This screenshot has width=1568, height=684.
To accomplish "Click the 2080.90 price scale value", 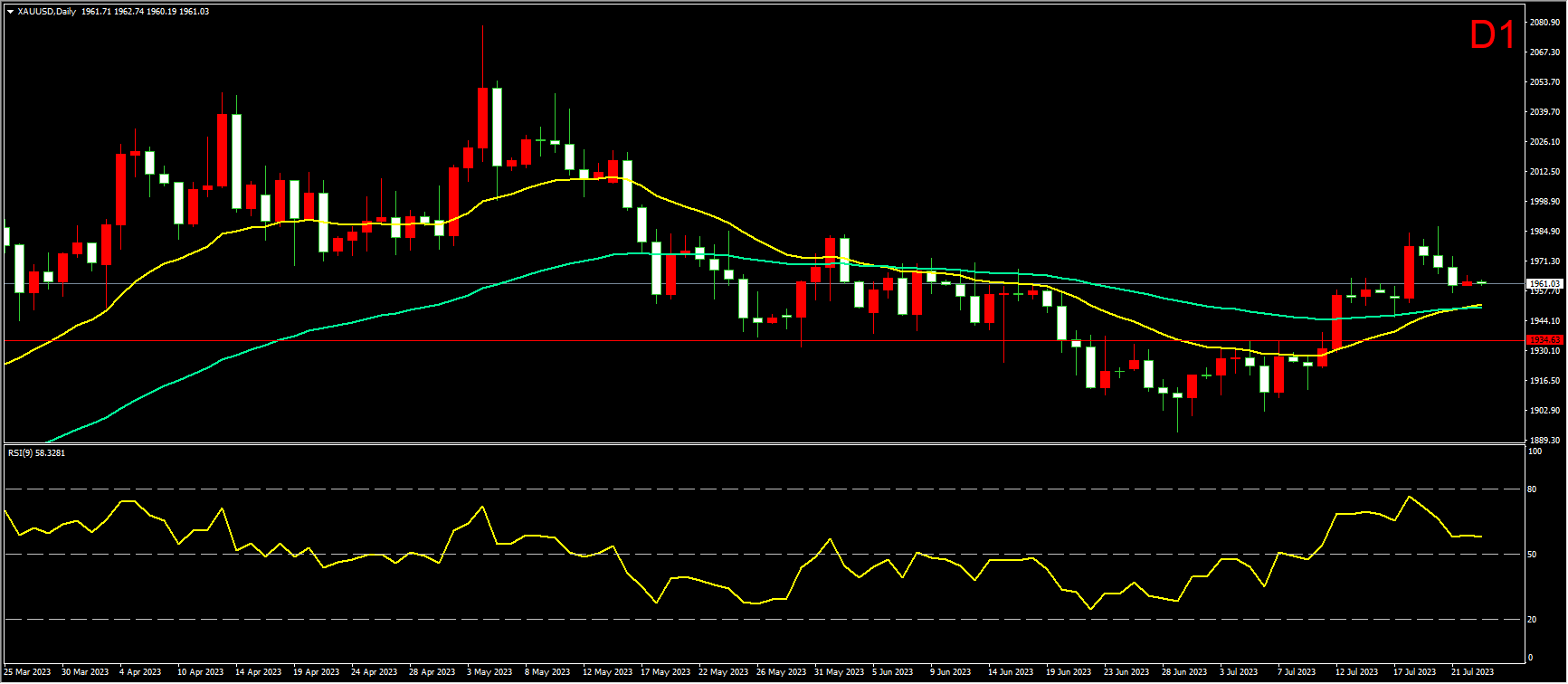I will (x=1544, y=23).
